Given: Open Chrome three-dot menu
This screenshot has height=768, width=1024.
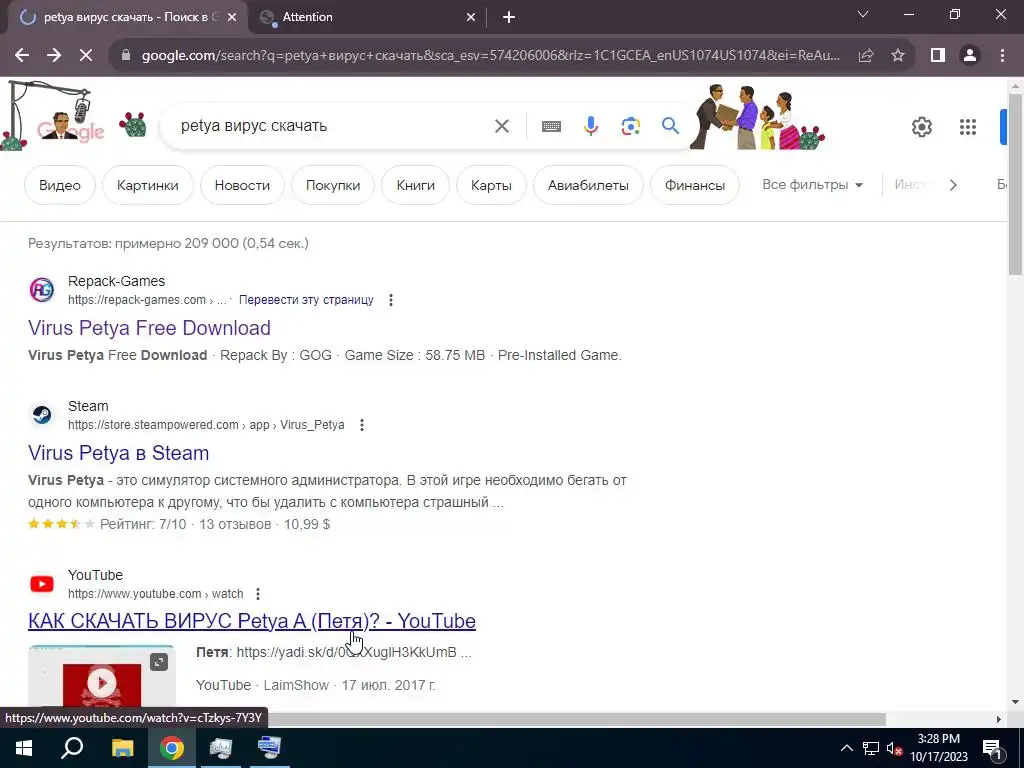Looking at the screenshot, I should pyautogui.click(x=1002, y=56).
